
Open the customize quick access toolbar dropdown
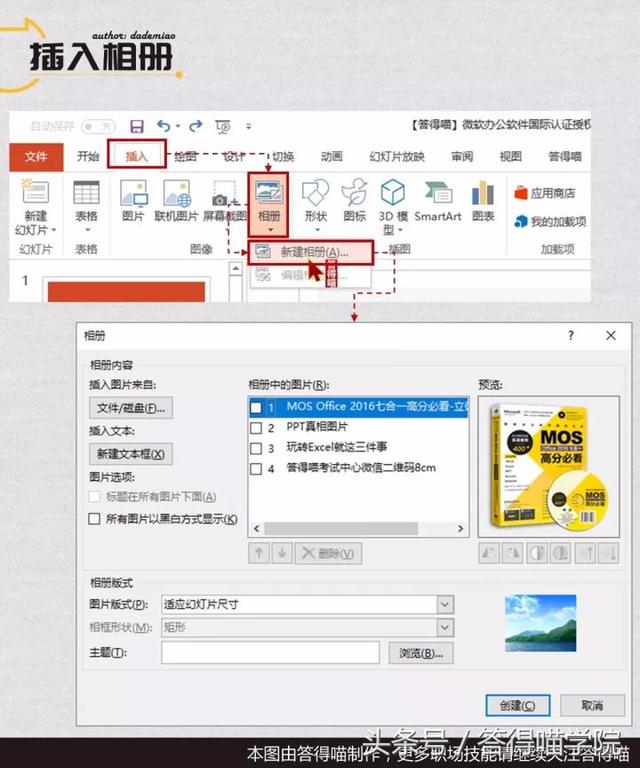coord(249,127)
